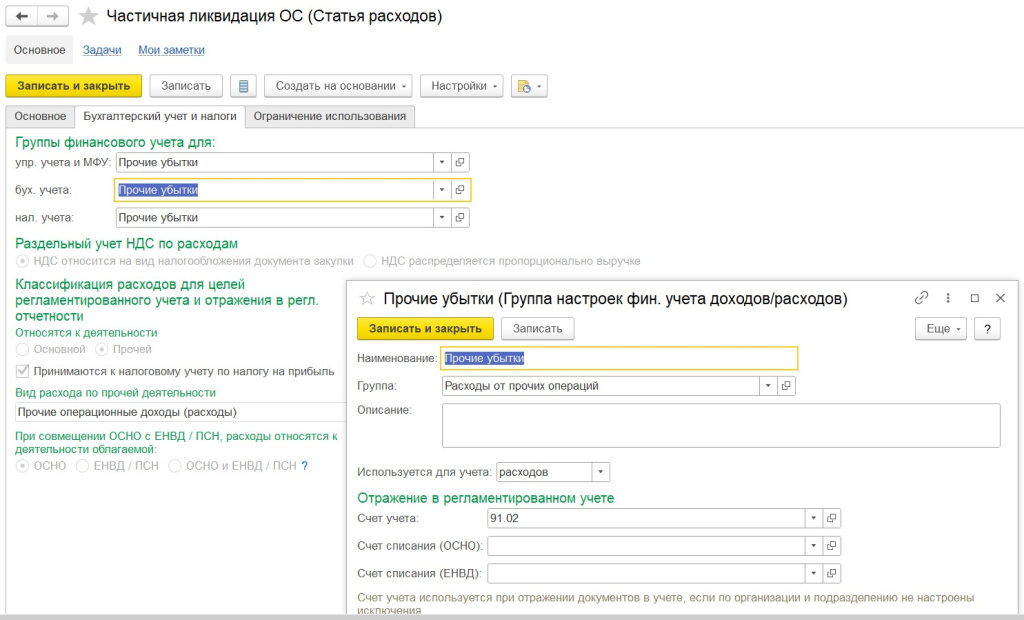The height and width of the screenshot is (620, 1024).
Task: Expand the Счет учета dropdown arrow
Action: (813, 518)
